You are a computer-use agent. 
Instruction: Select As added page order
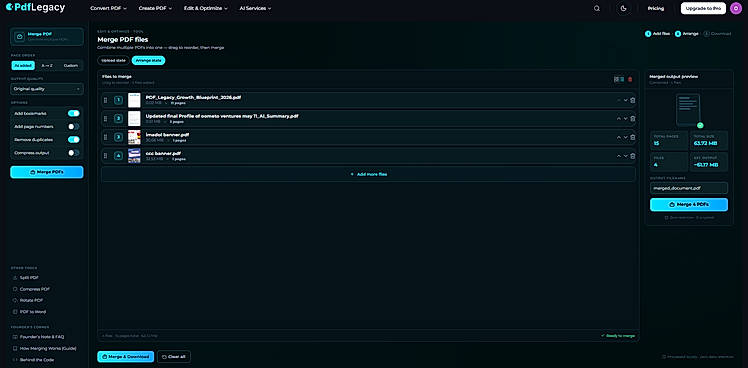[x=23, y=65]
